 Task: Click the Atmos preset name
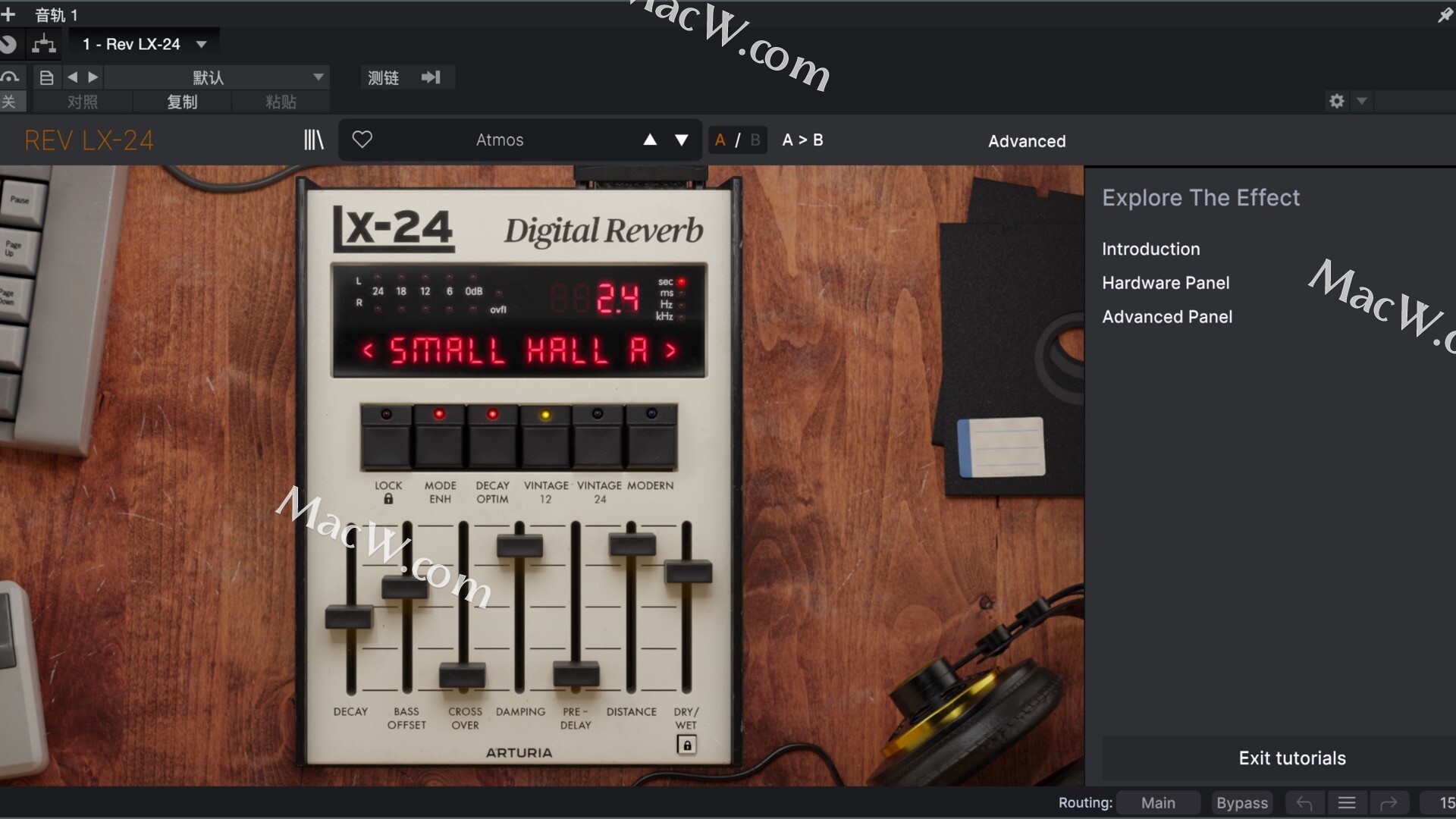tap(500, 140)
